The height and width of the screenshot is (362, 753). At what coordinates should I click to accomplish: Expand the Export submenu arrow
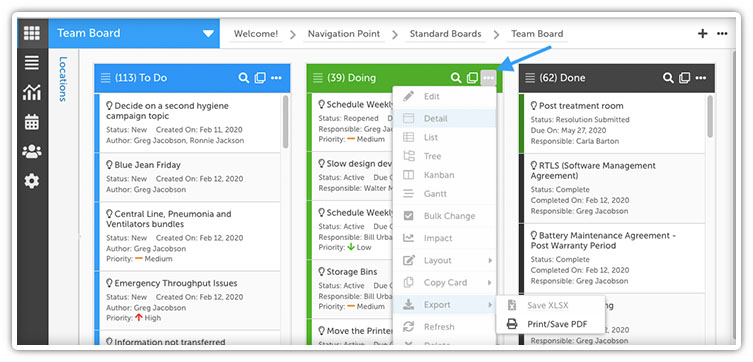pyautogui.click(x=490, y=305)
